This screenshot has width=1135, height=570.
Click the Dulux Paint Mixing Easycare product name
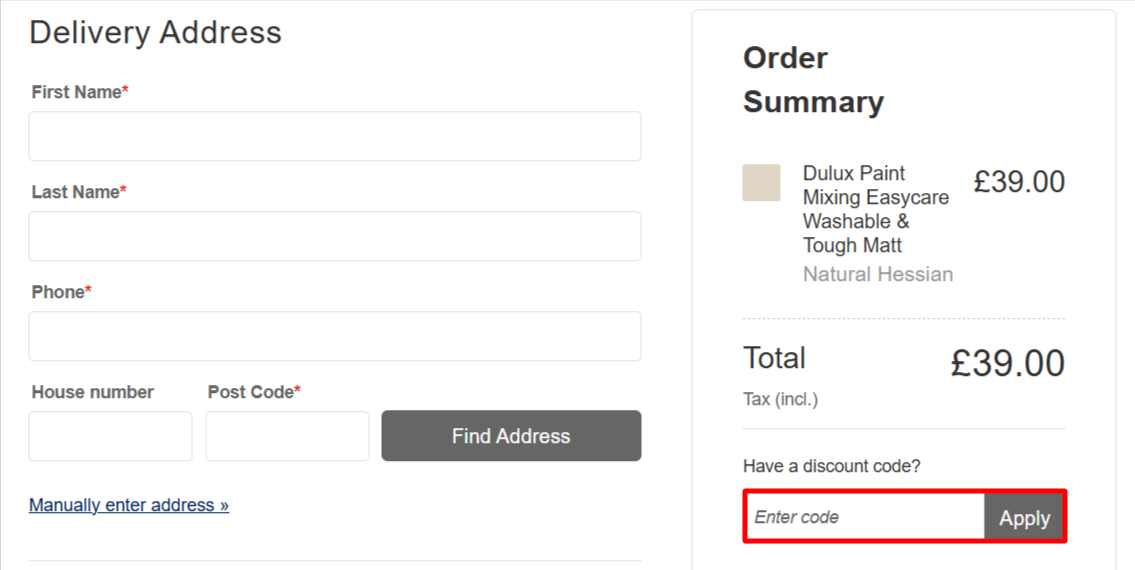point(875,209)
